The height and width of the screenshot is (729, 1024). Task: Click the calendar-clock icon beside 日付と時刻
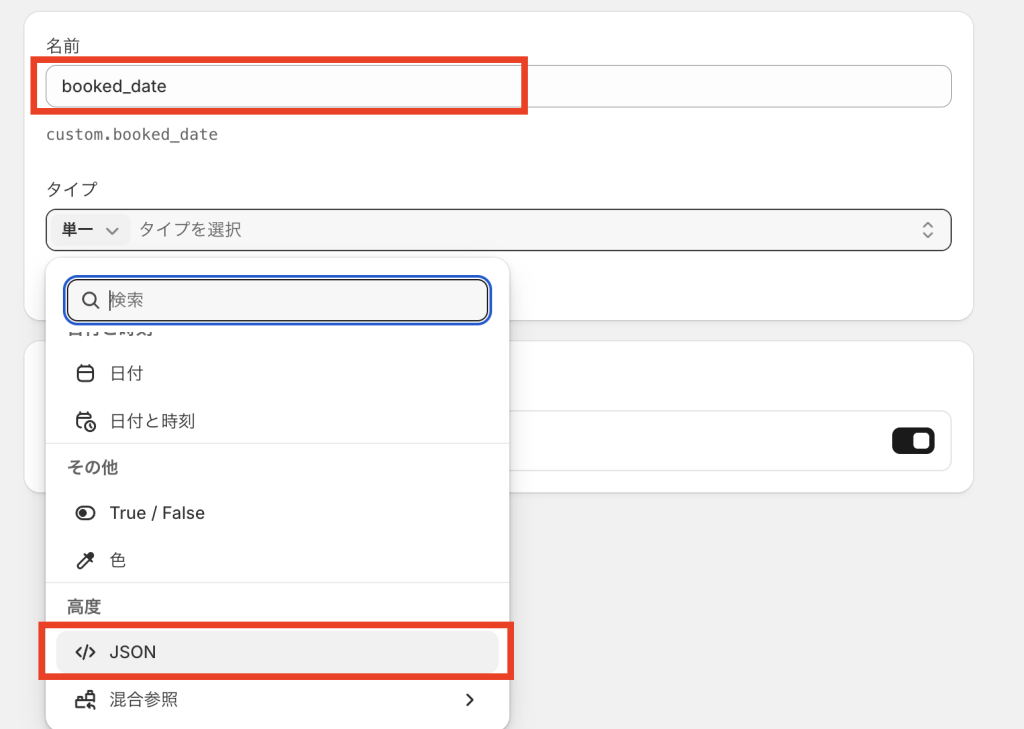[x=86, y=421]
